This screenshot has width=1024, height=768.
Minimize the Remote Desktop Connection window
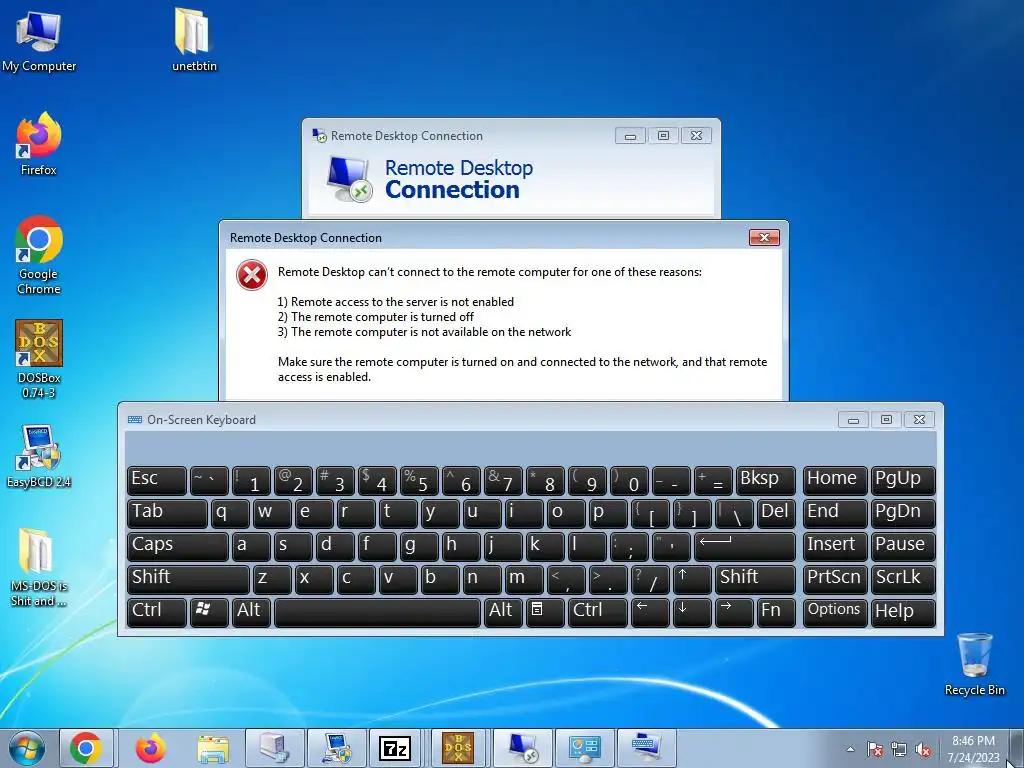click(x=630, y=136)
